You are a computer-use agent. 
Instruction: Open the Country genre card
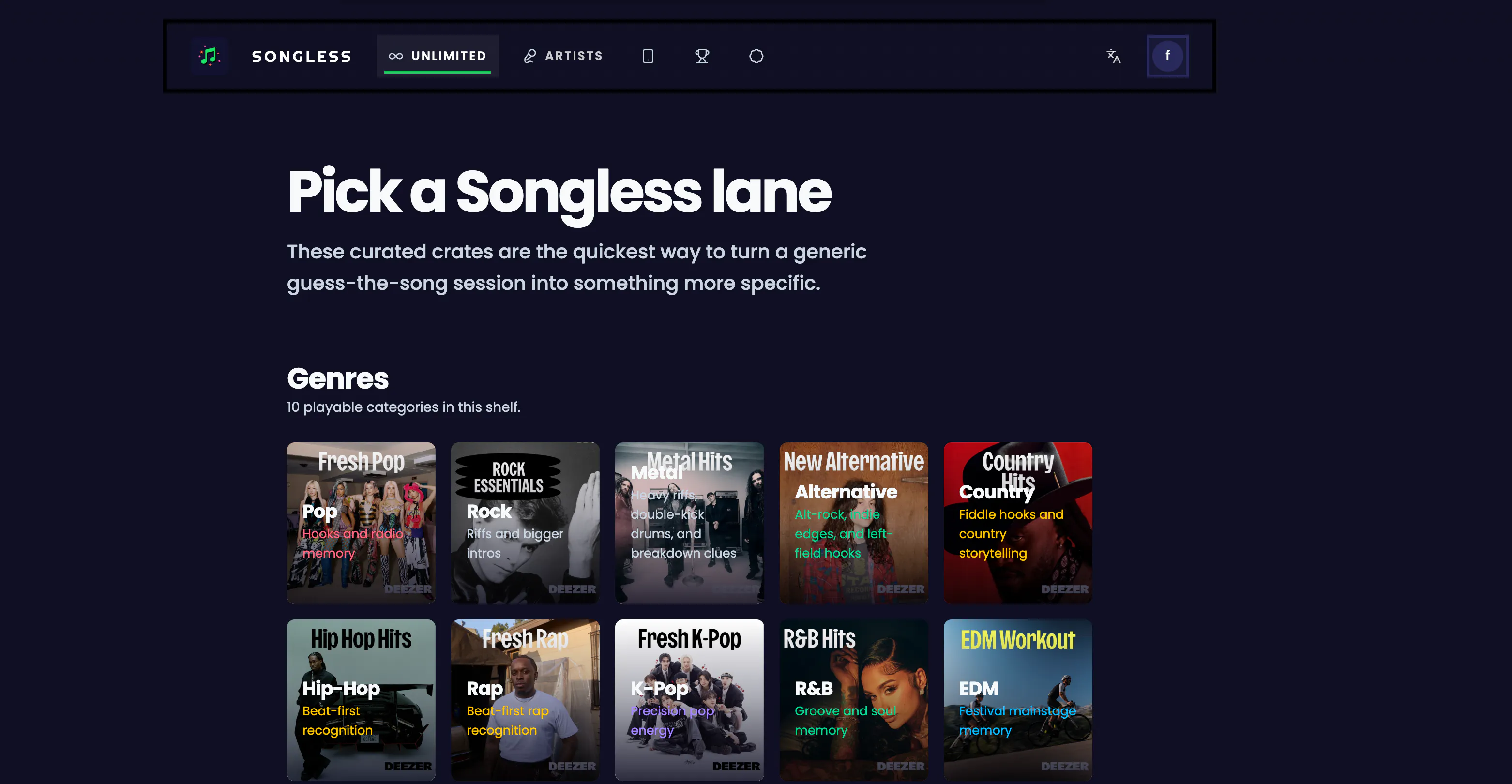tap(1018, 523)
